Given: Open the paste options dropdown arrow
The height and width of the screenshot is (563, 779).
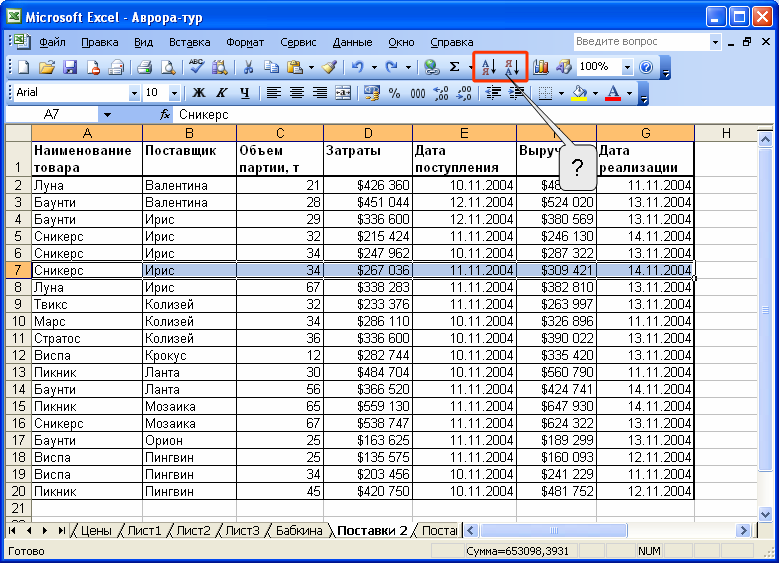Looking at the screenshot, I should [x=312, y=67].
